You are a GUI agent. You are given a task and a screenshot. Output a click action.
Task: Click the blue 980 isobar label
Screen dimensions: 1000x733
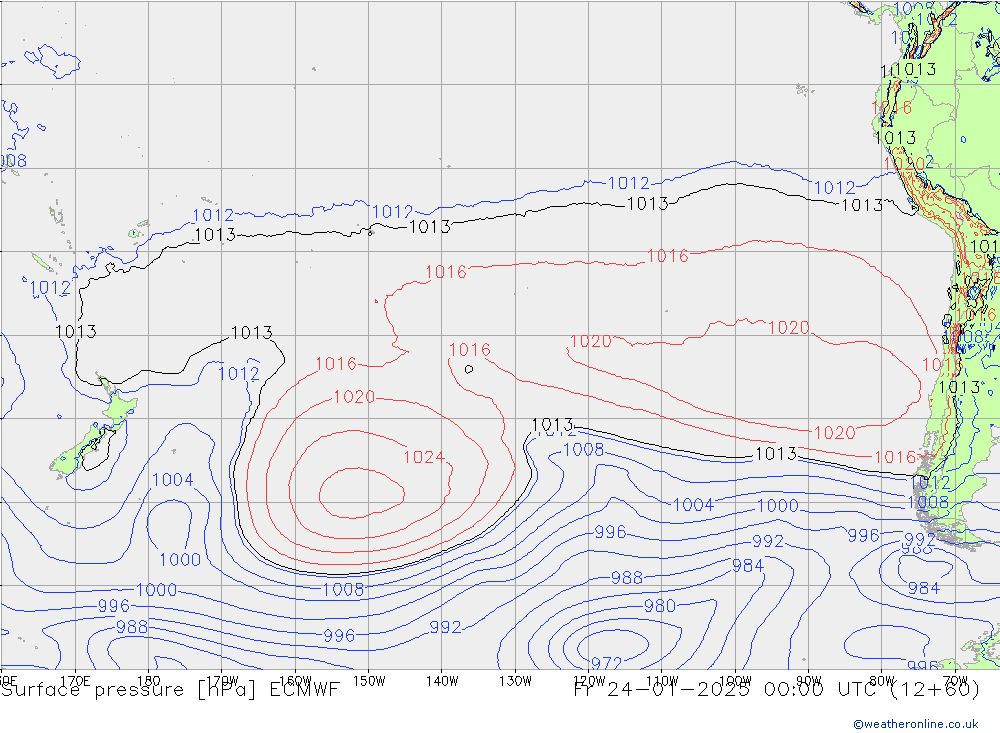point(659,605)
